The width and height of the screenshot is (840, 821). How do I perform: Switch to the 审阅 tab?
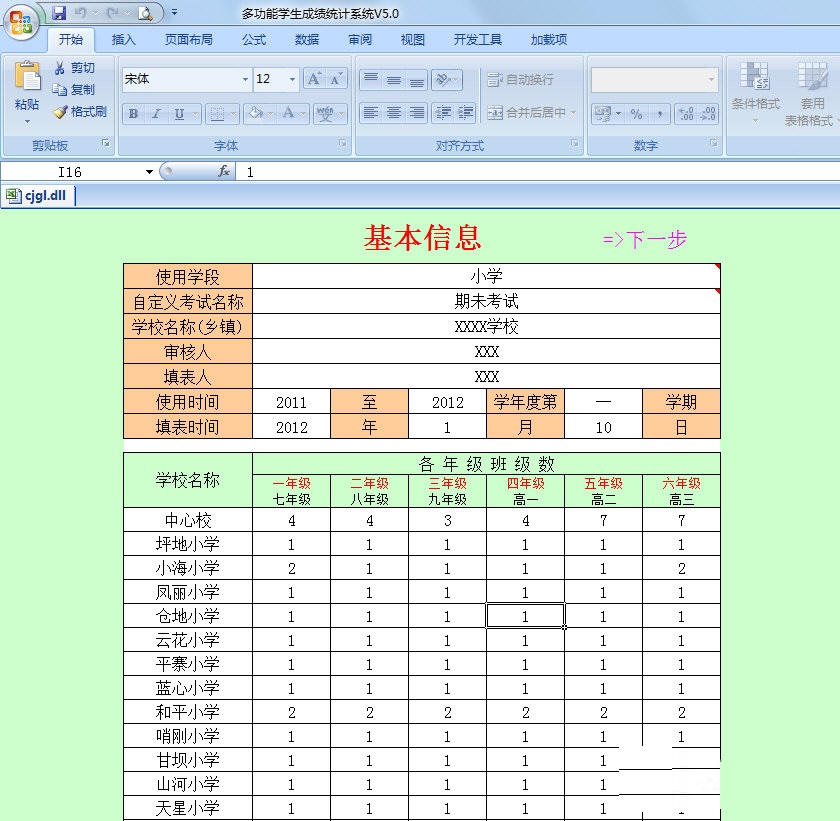tap(360, 40)
